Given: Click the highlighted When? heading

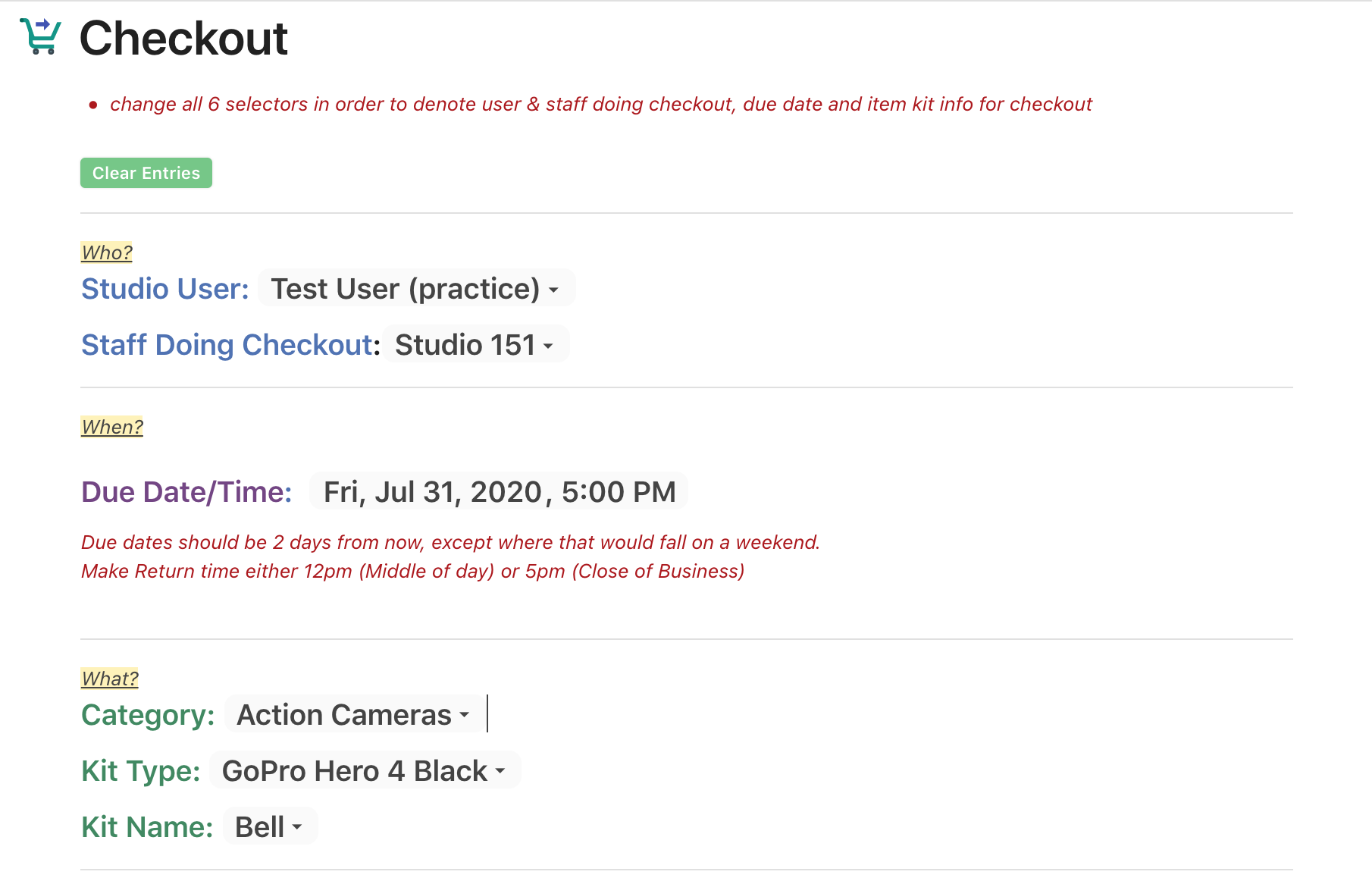Looking at the screenshot, I should [x=112, y=427].
